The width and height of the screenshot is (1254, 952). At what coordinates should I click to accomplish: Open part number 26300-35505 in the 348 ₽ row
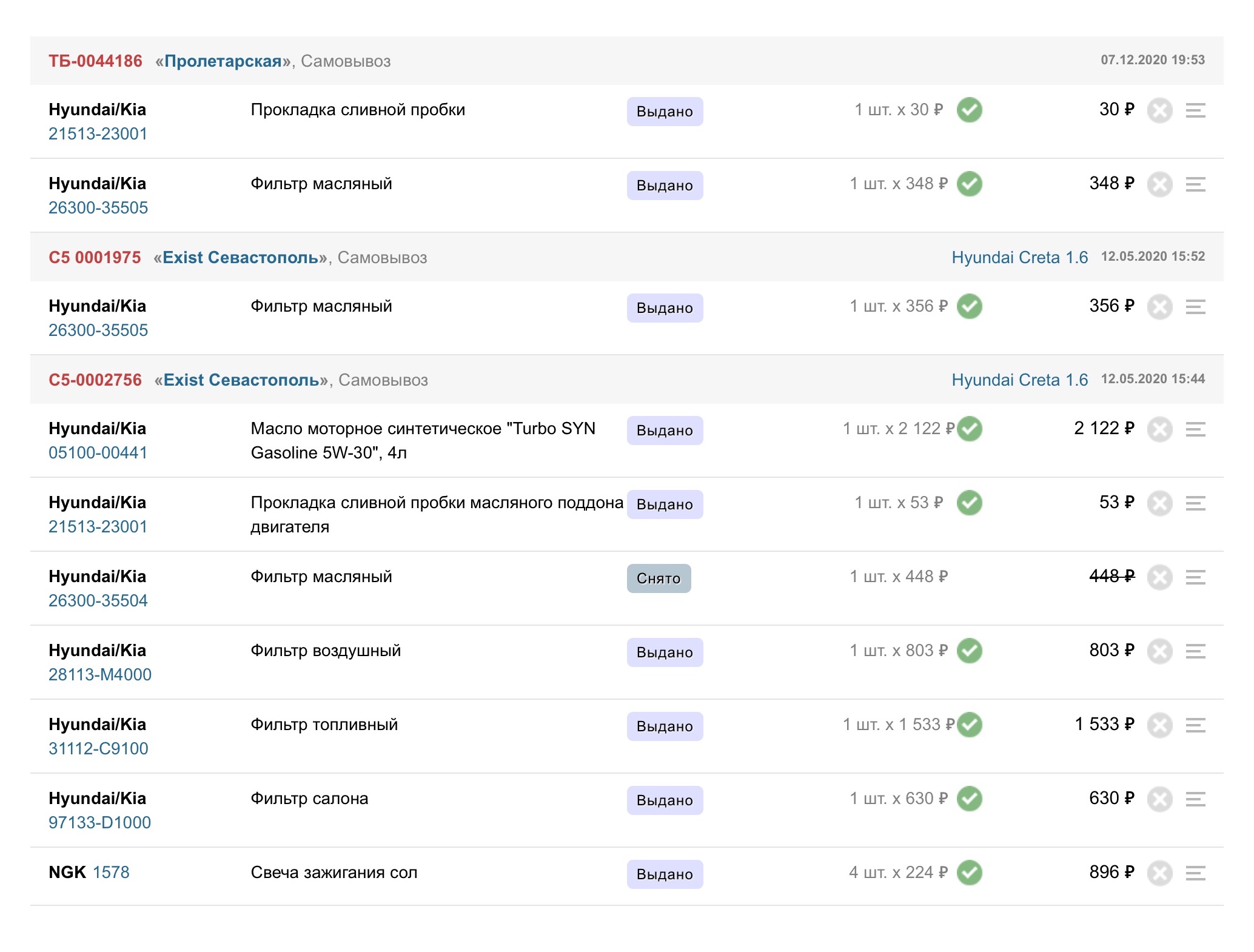[x=98, y=207]
